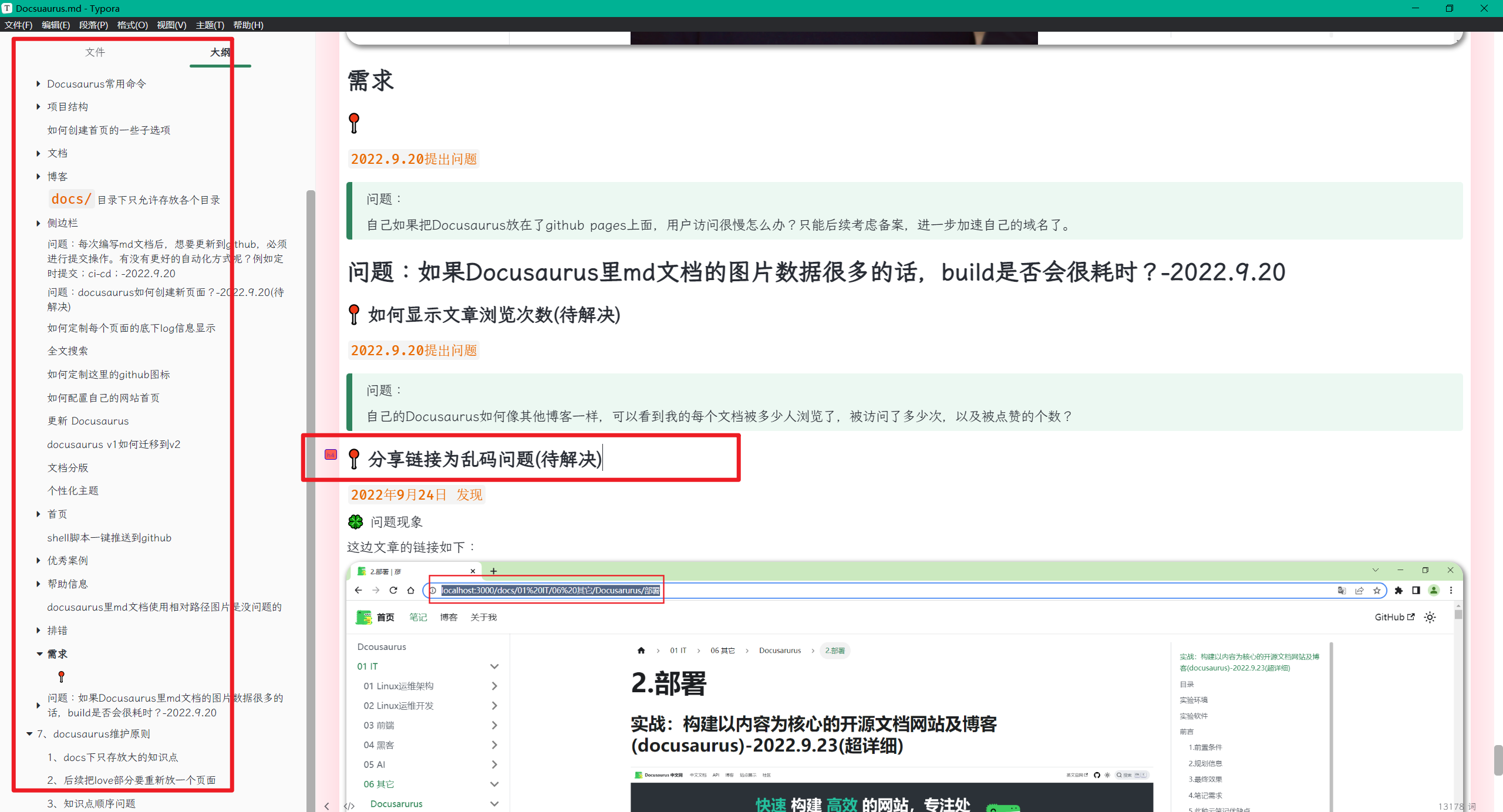Open the 文件(F) menu
Image resolution: width=1503 pixels, height=812 pixels.
(18, 25)
